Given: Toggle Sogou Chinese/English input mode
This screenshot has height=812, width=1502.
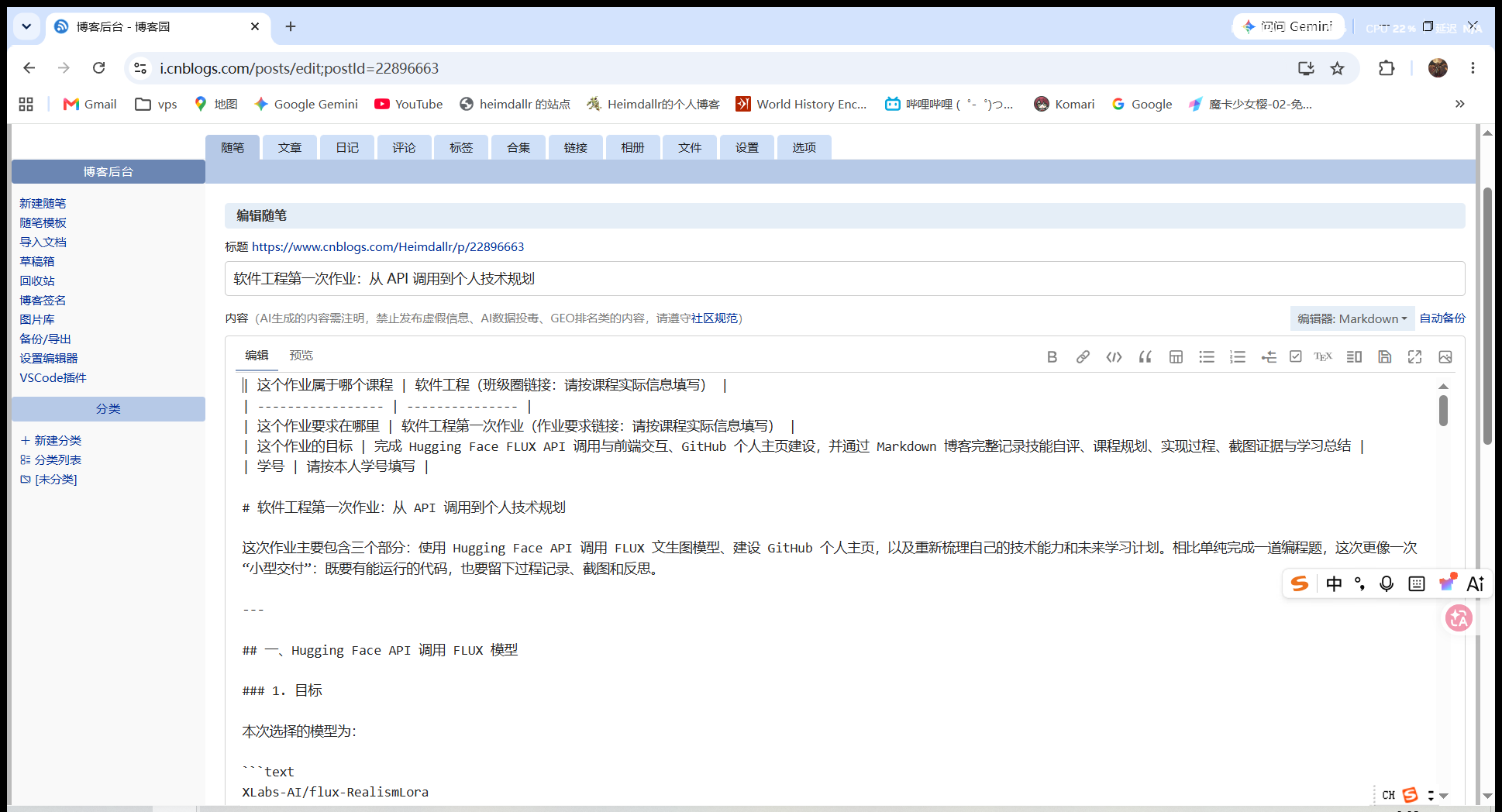Looking at the screenshot, I should click(1334, 583).
